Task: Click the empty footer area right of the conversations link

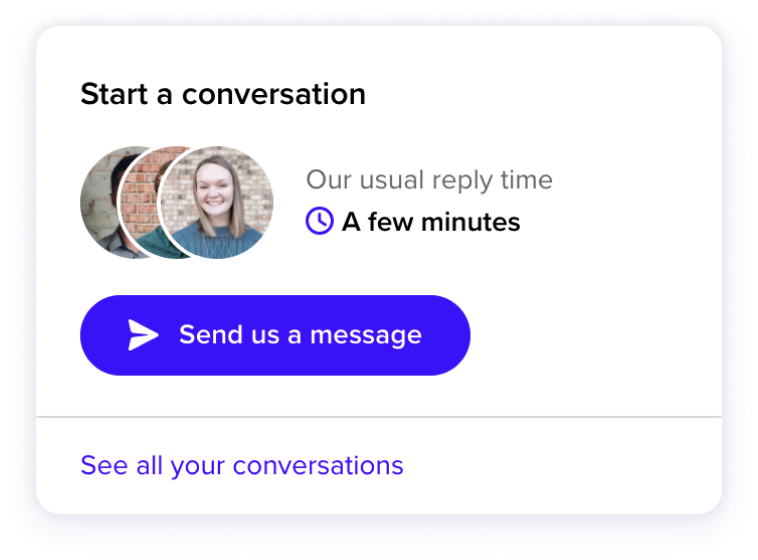Action: [x=561, y=466]
